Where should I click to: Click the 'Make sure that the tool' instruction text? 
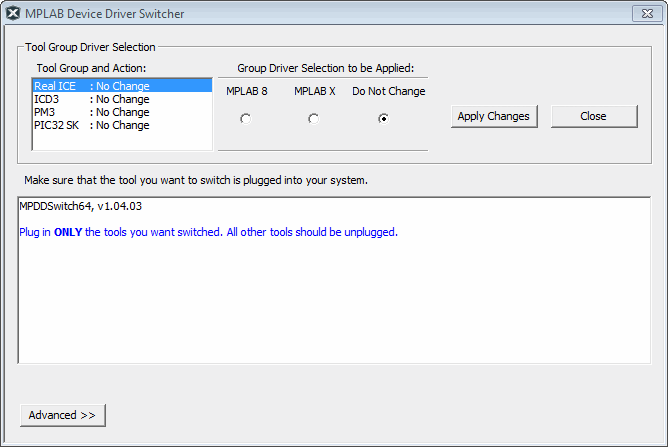click(196, 181)
